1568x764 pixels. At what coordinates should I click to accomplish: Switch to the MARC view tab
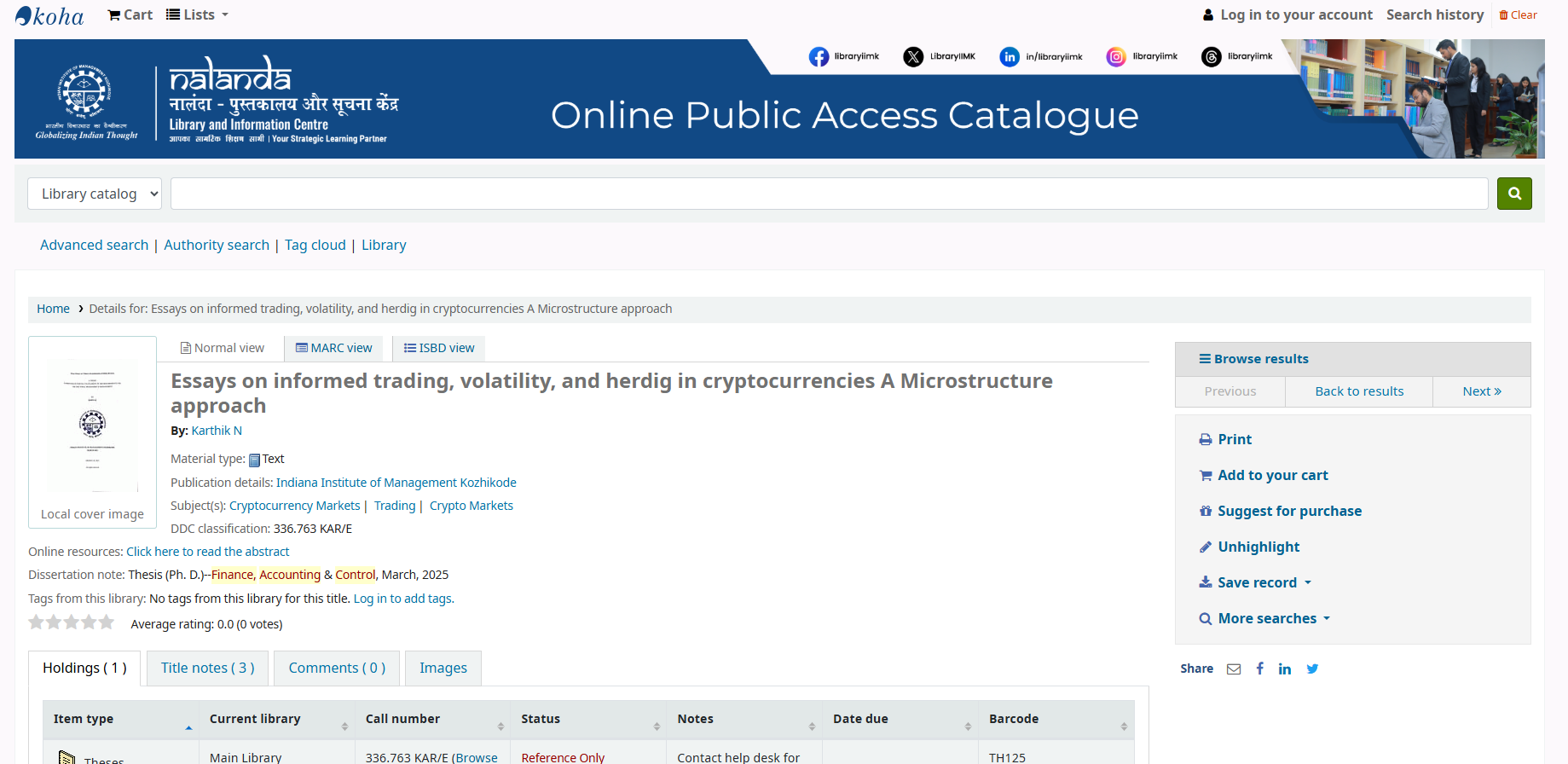[x=333, y=348]
